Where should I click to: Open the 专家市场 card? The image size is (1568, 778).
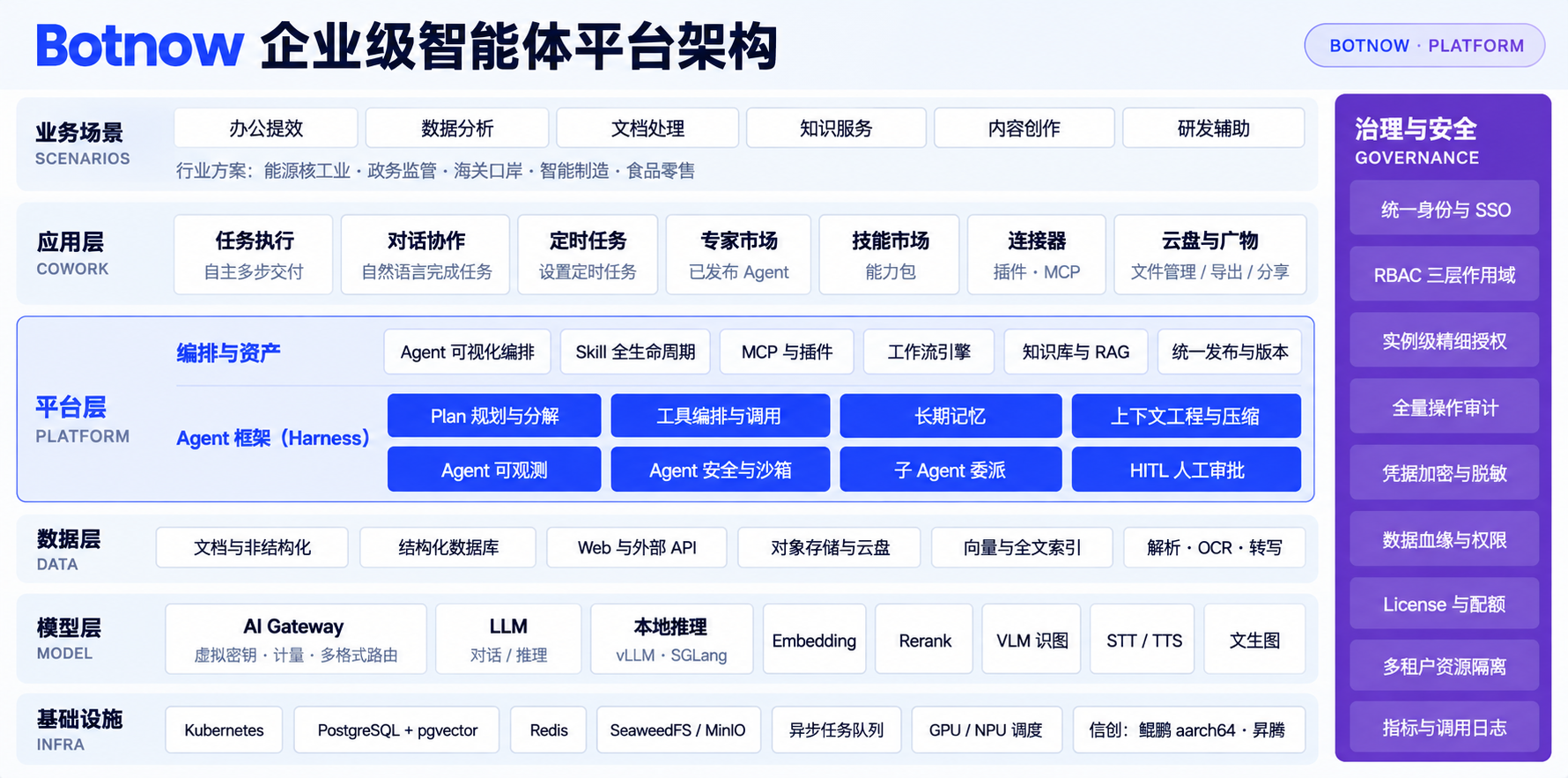pos(738,255)
